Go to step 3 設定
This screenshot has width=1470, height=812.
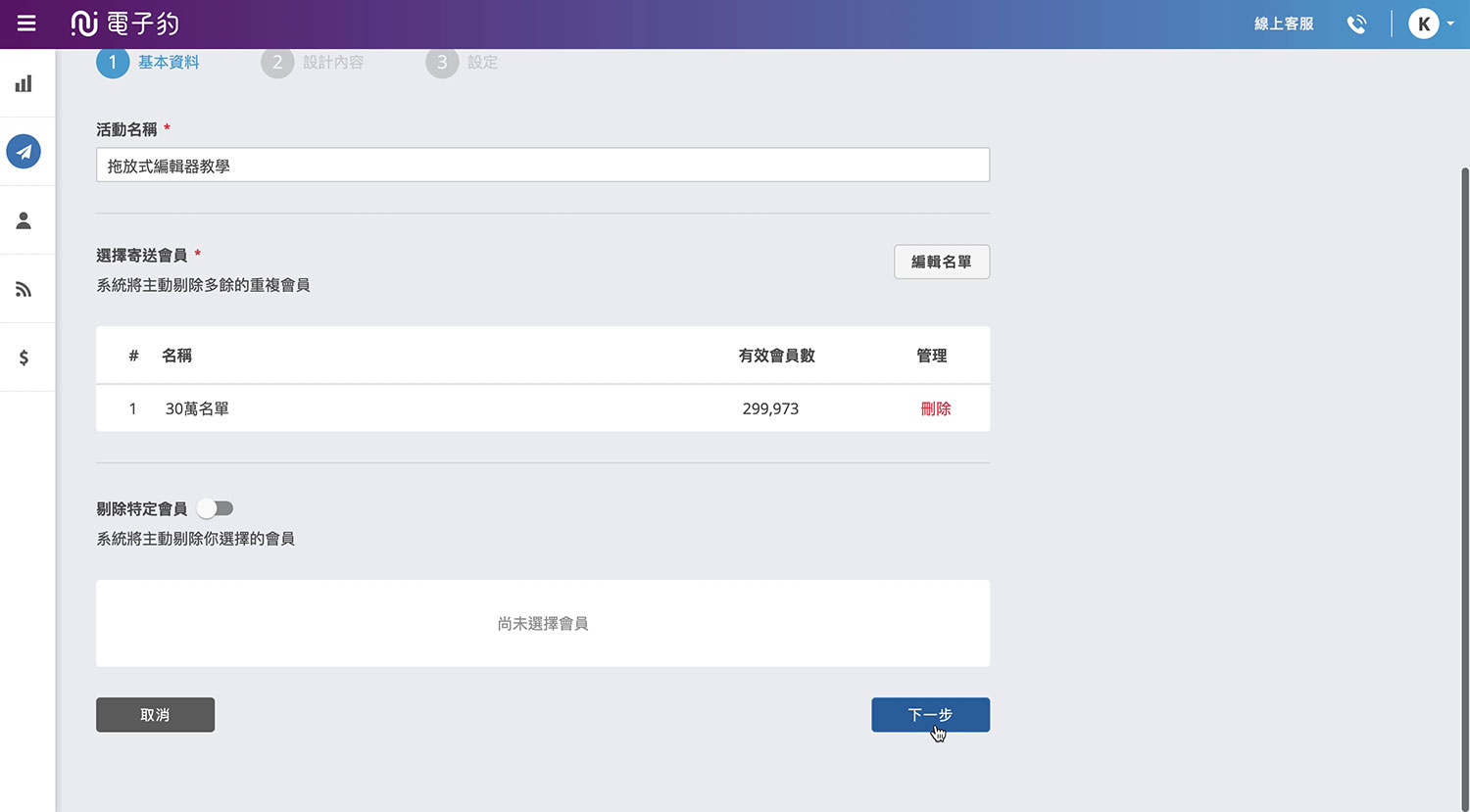(x=462, y=62)
